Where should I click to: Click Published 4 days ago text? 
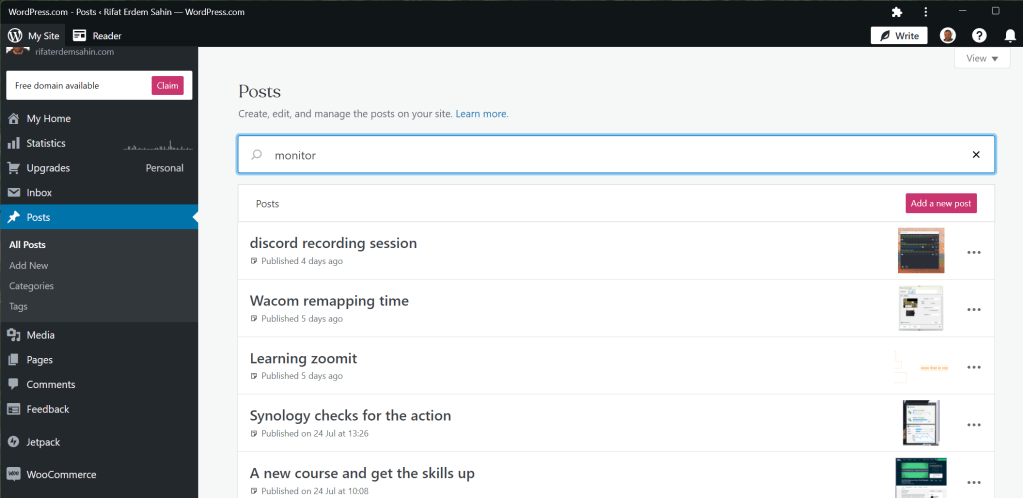[301, 261]
